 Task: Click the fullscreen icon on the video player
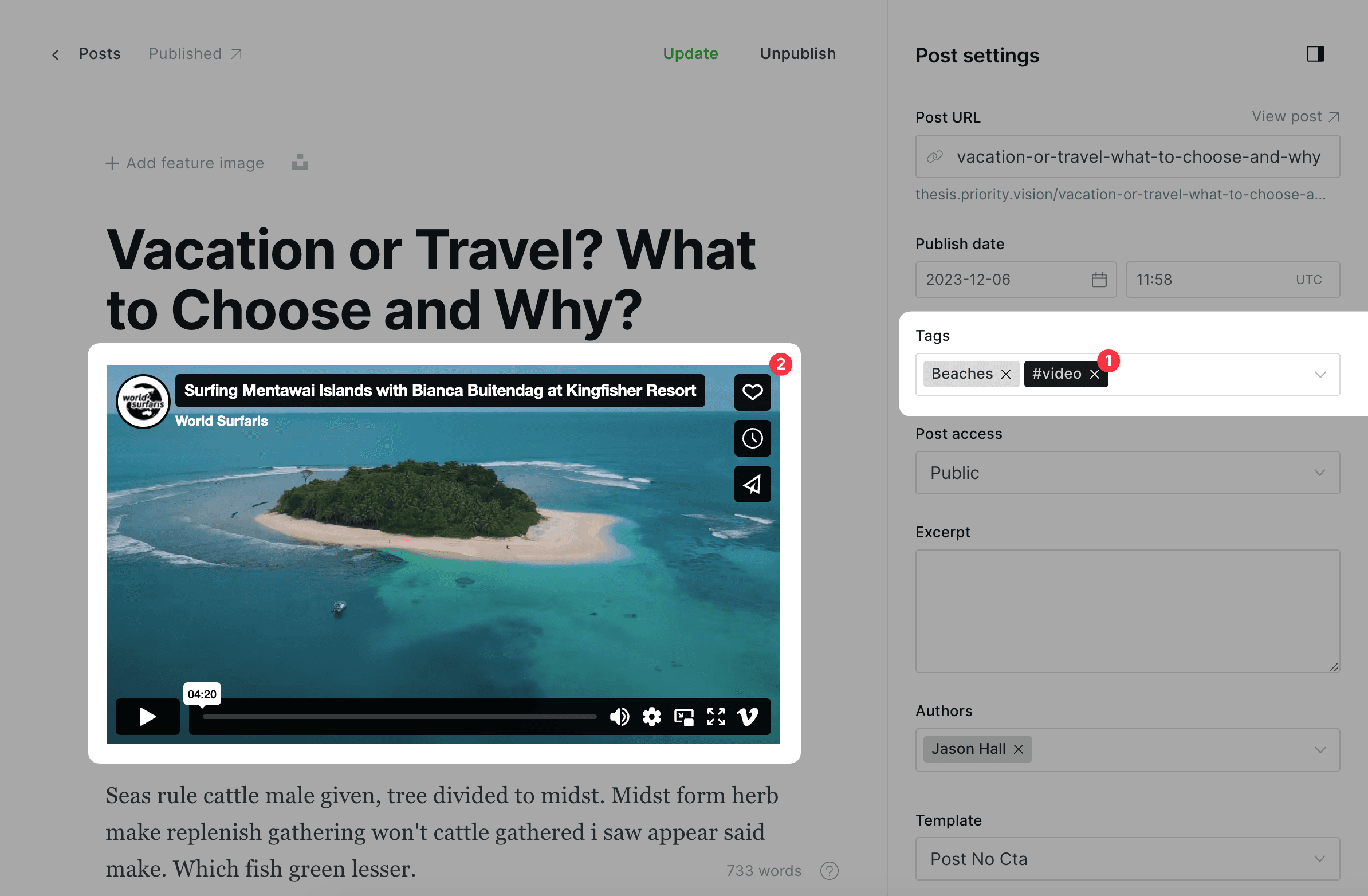point(716,715)
